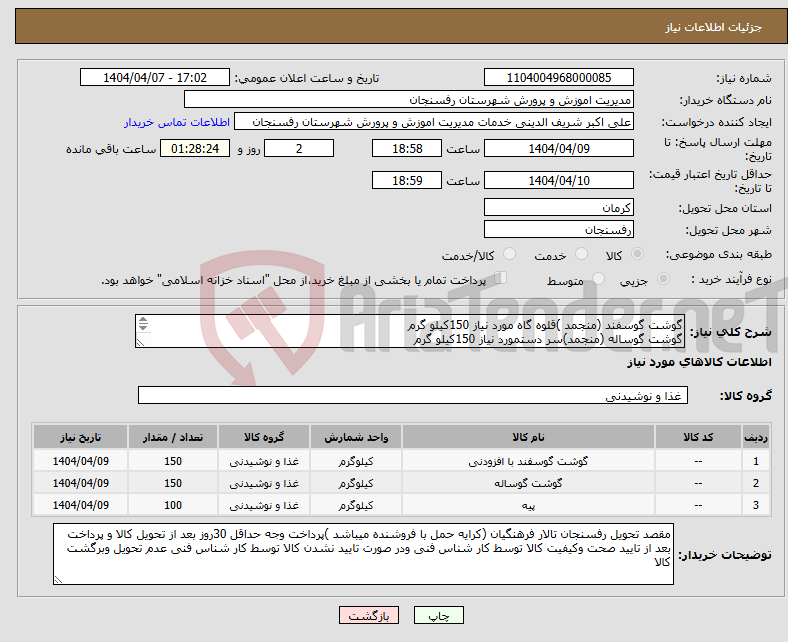The width and height of the screenshot is (788, 642).
Task: Click the گروه کالا field غذا و نوشیدنی
Action: pos(413,395)
